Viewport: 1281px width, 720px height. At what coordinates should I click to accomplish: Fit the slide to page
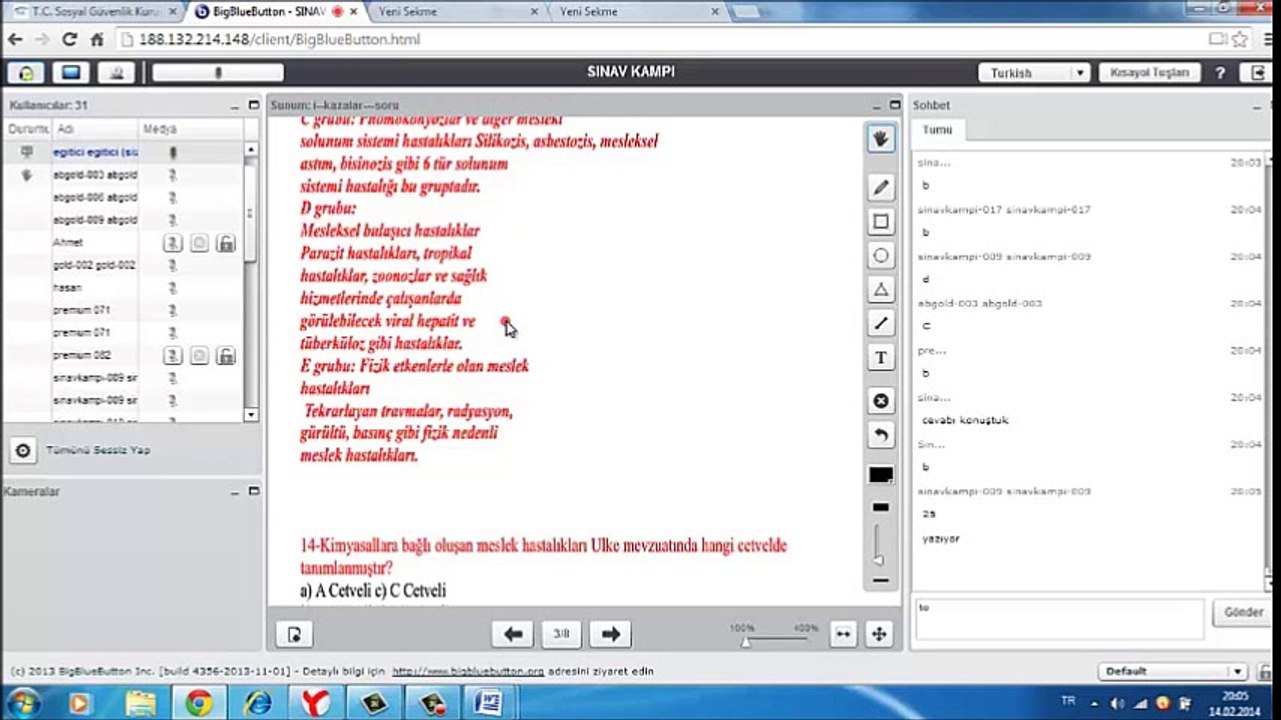click(879, 634)
